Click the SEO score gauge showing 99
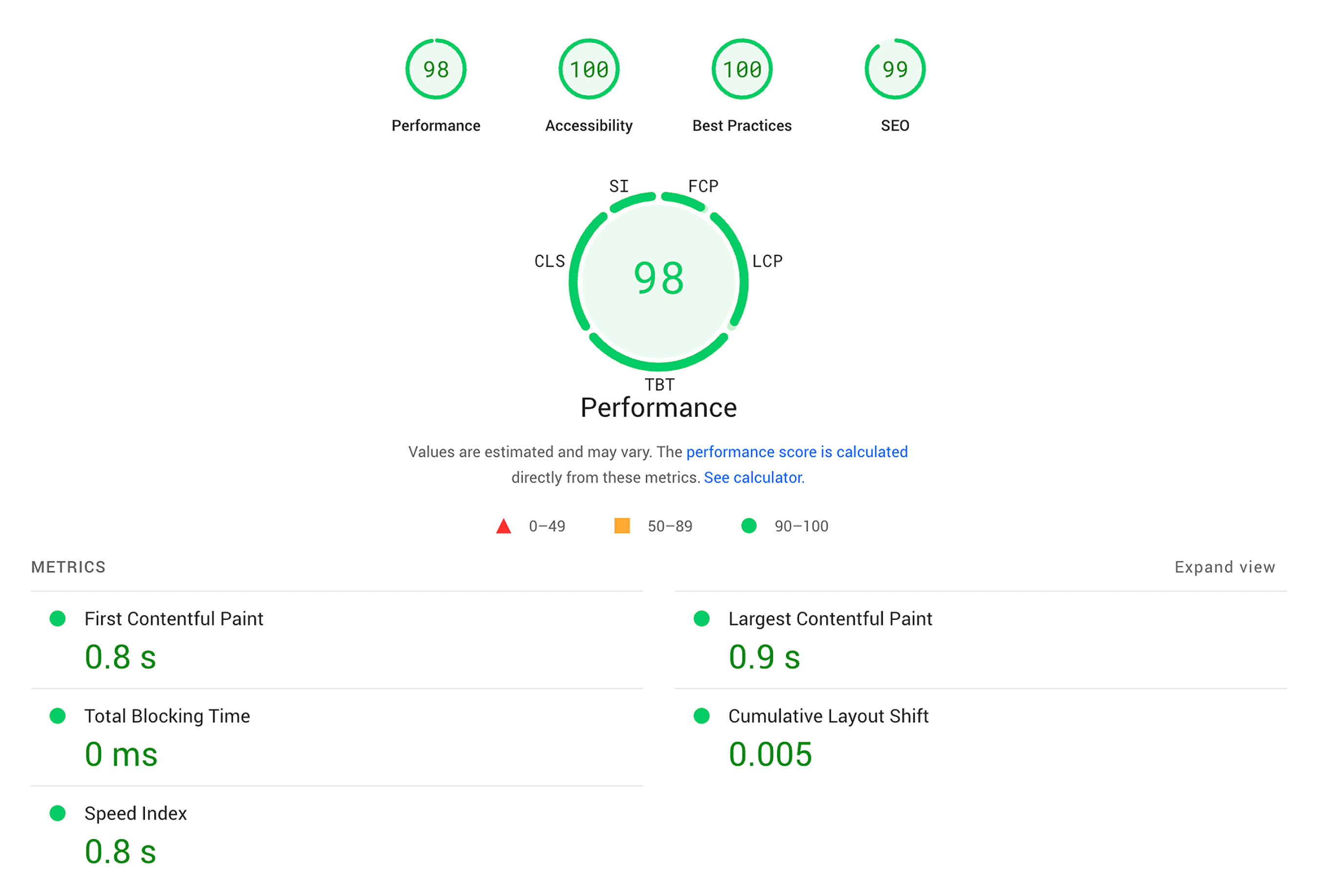 pyautogui.click(x=895, y=69)
